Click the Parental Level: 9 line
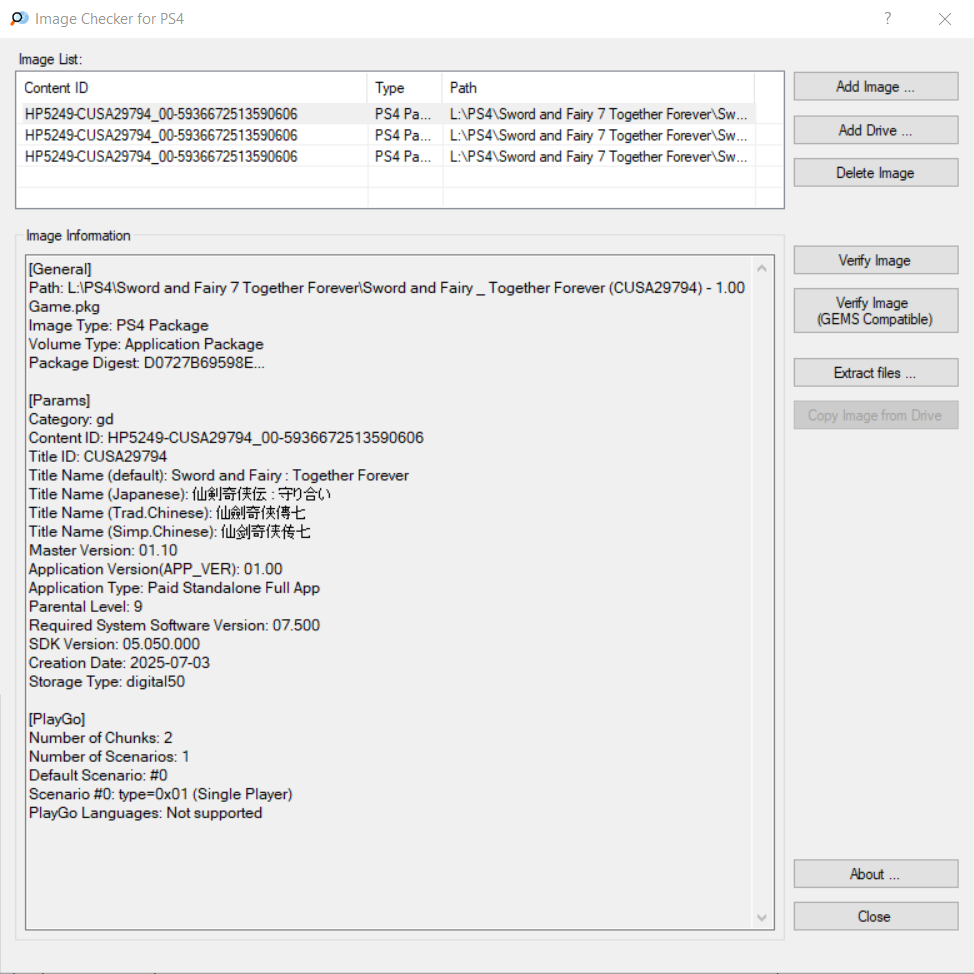 tap(86, 606)
